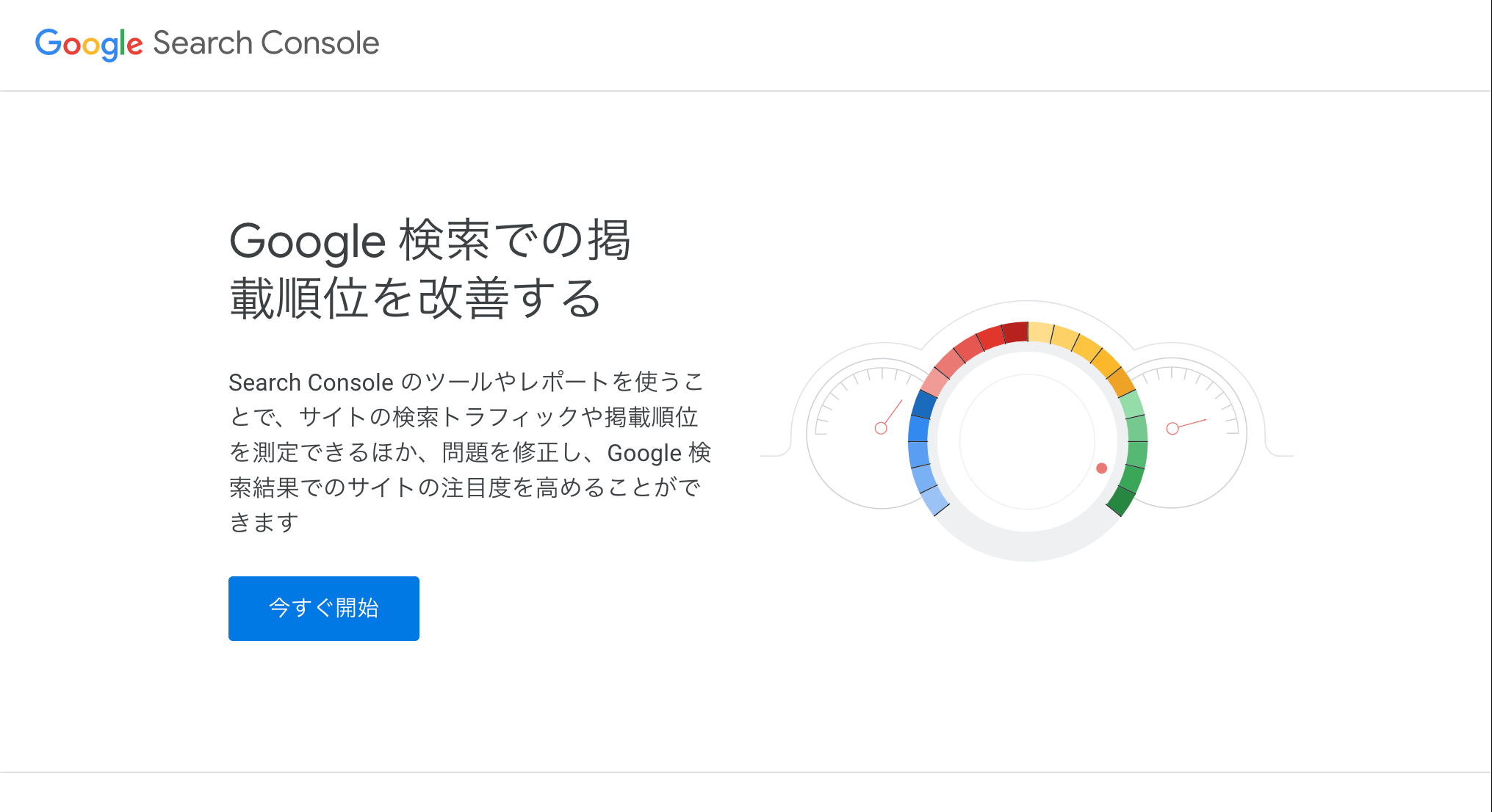1492x812 pixels.
Task: Click the center of the large dial
Action: click(1027, 441)
